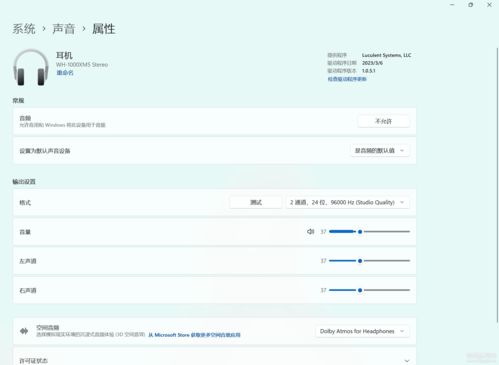Click the 右声道 row label
This screenshot has width=499, height=365.
click(28, 290)
